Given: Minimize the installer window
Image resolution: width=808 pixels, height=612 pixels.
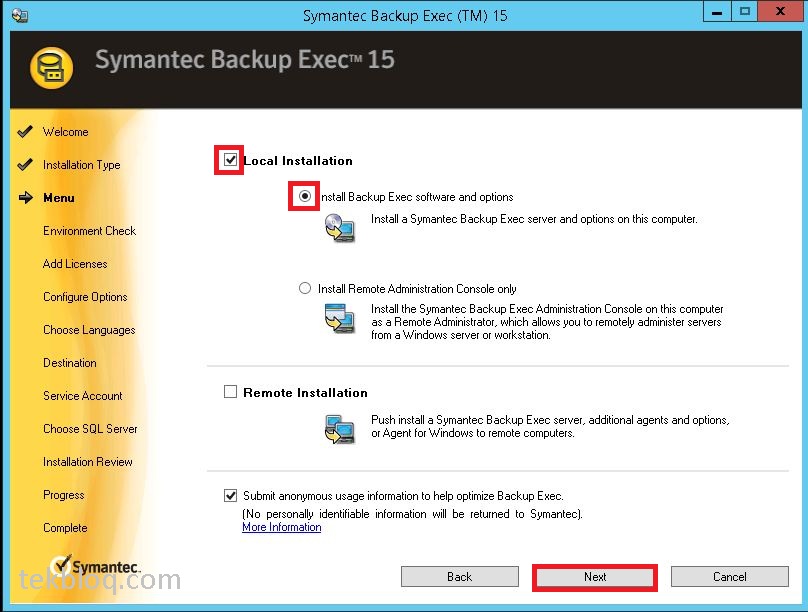Looking at the screenshot, I should pos(717,12).
